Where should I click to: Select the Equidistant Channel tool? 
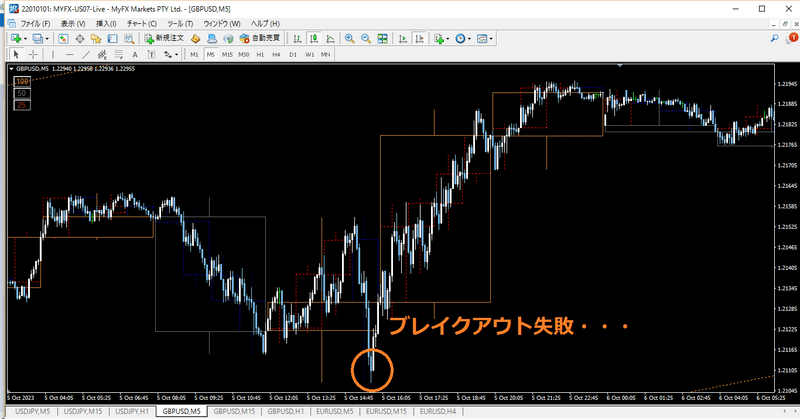[102, 54]
